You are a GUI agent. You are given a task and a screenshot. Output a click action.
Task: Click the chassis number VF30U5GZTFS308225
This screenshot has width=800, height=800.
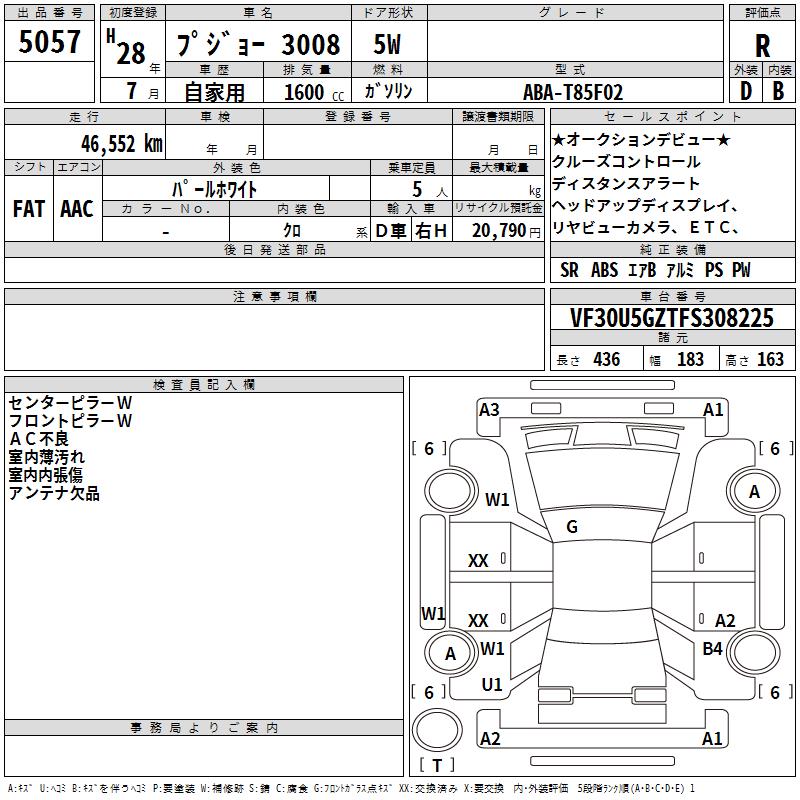coord(672,318)
